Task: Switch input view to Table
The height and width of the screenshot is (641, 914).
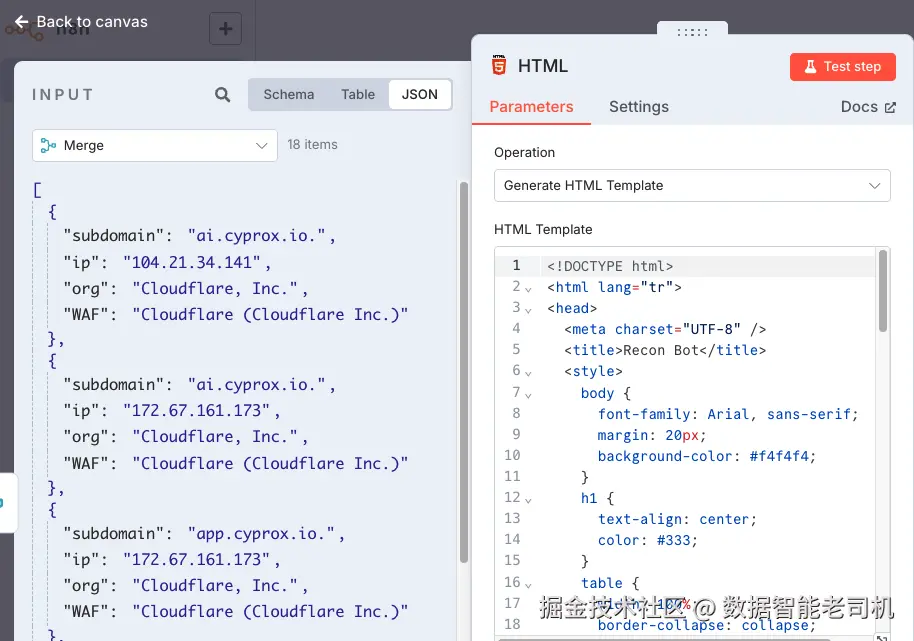Action: coord(358,94)
